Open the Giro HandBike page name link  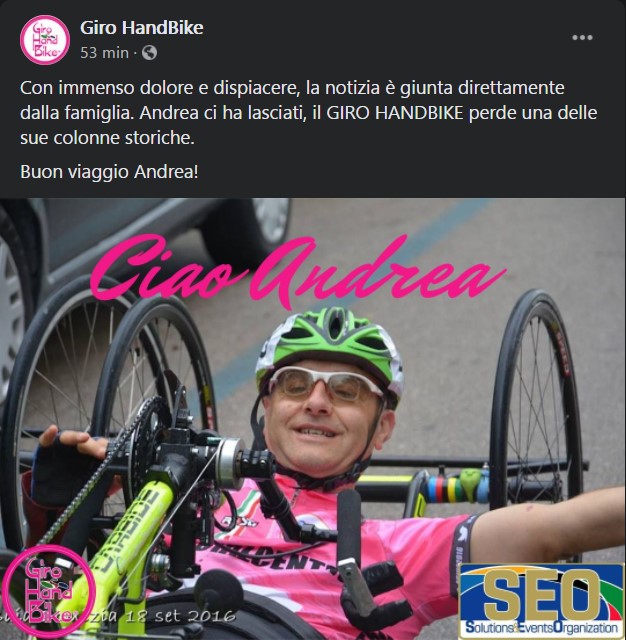(x=142, y=28)
